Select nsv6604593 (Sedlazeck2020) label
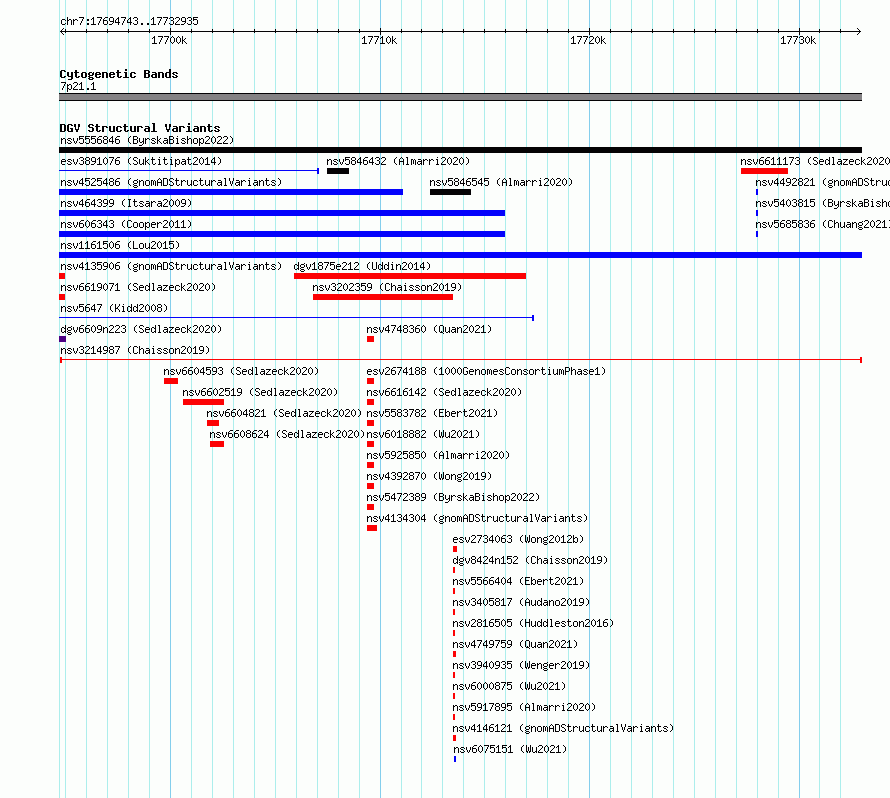 click(x=241, y=371)
